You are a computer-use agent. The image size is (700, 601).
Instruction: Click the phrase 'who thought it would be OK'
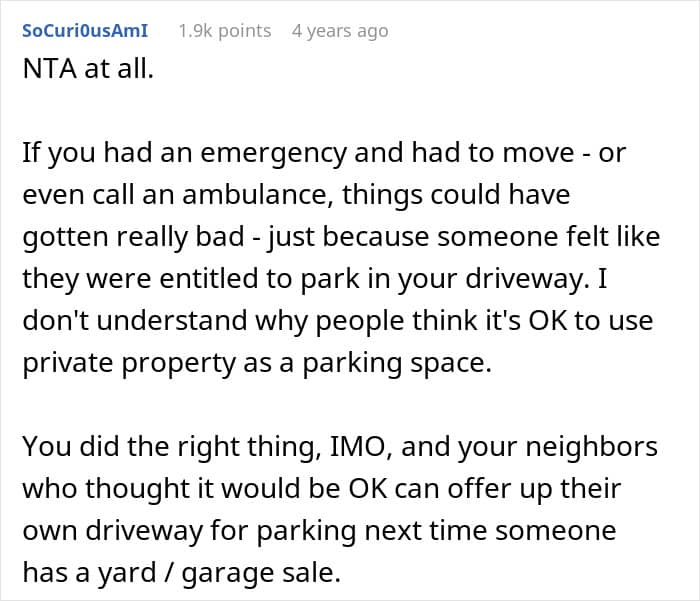[186, 490]
